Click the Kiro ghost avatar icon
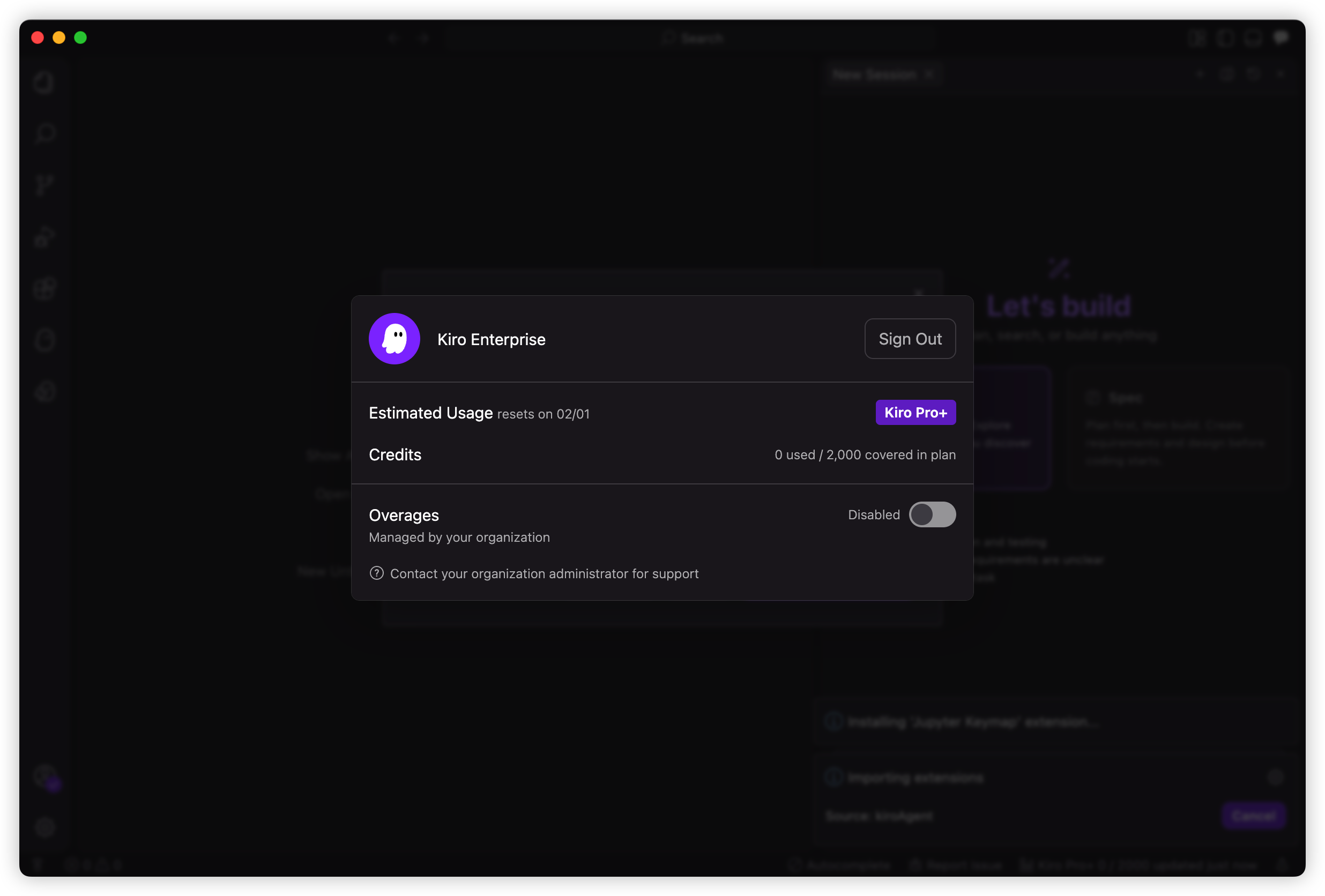1325x896 pixels. point(394,339)
